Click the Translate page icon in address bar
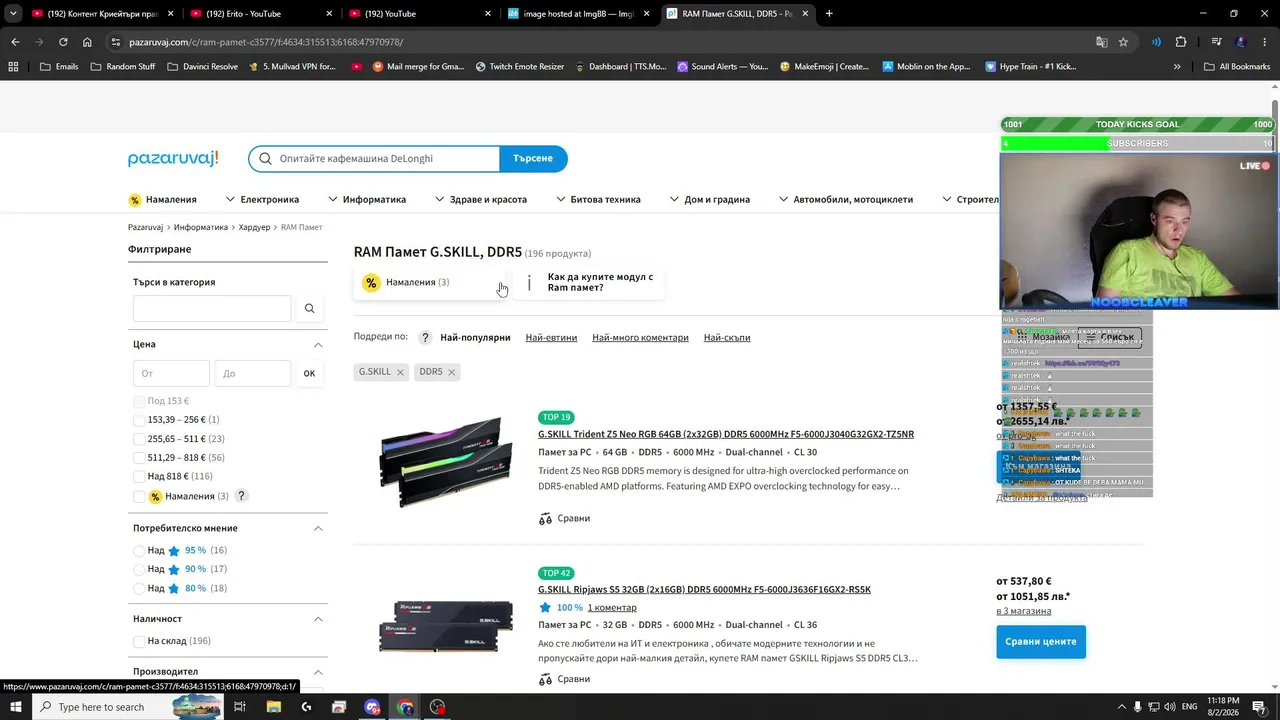 [x=1101, y=42]
